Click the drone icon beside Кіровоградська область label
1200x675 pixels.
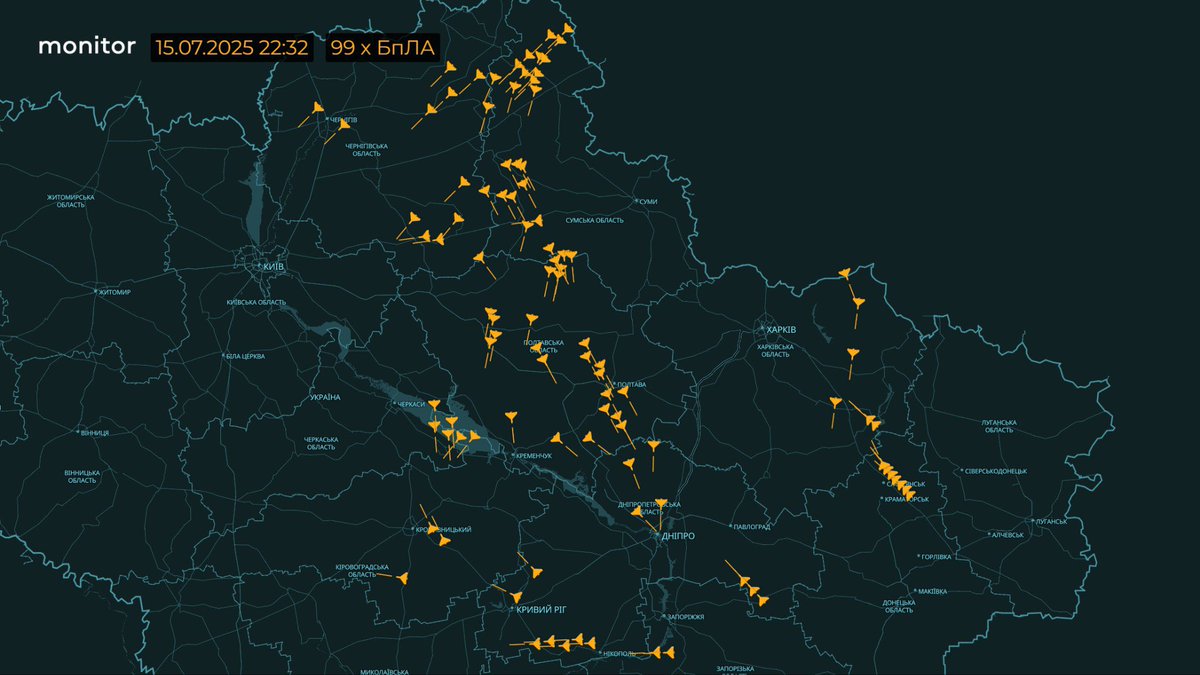(x=403, y=578)
